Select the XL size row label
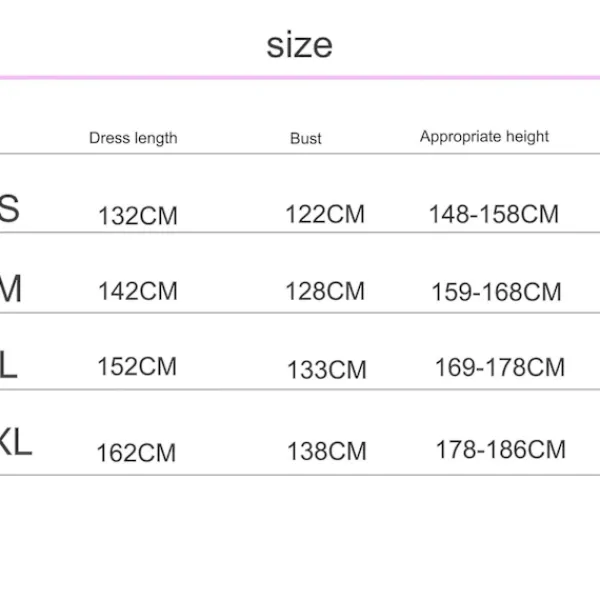600x600 pixels. click(15, 443)
